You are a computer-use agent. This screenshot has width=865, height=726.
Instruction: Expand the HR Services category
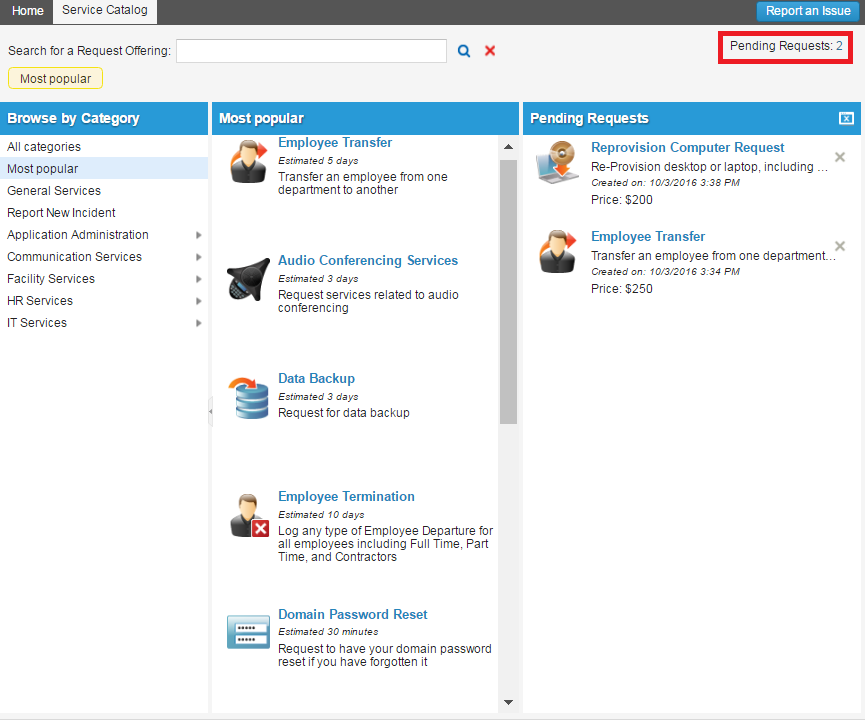pos(198,301)
